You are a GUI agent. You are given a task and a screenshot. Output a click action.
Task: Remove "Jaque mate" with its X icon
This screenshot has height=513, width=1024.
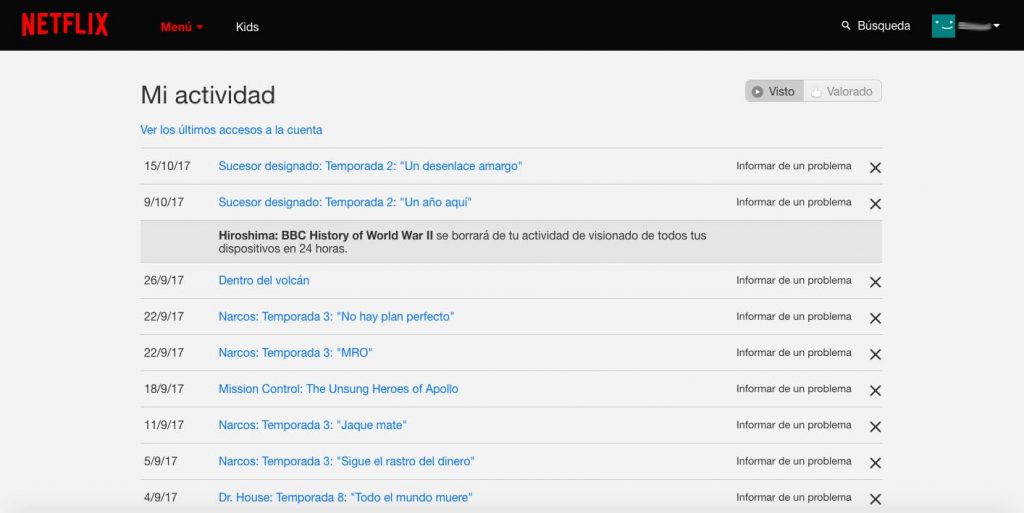pos(875,426)
